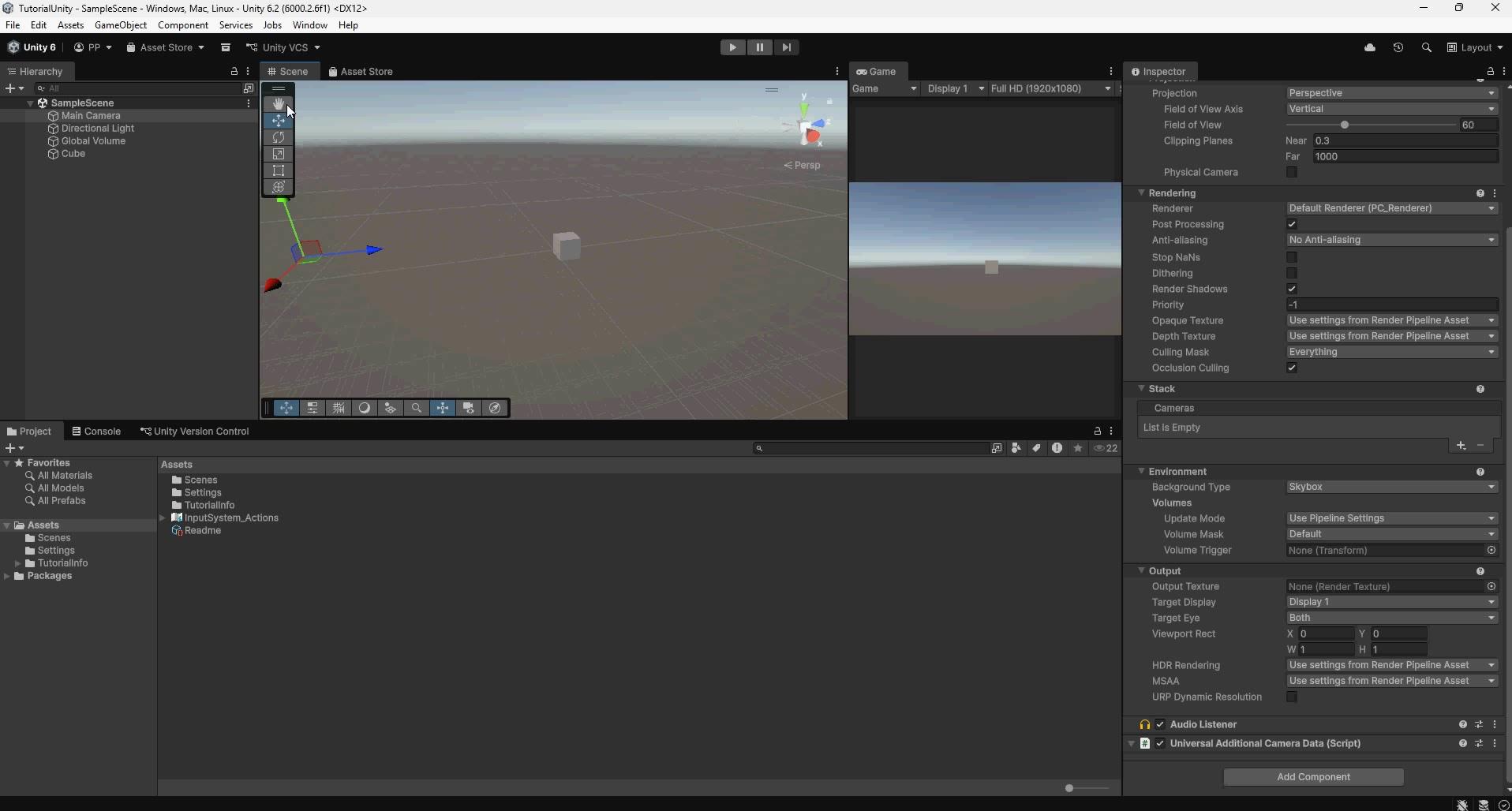
Task: Open the Package Manager icon in top toolbar
Action: (x=226, y=47)
